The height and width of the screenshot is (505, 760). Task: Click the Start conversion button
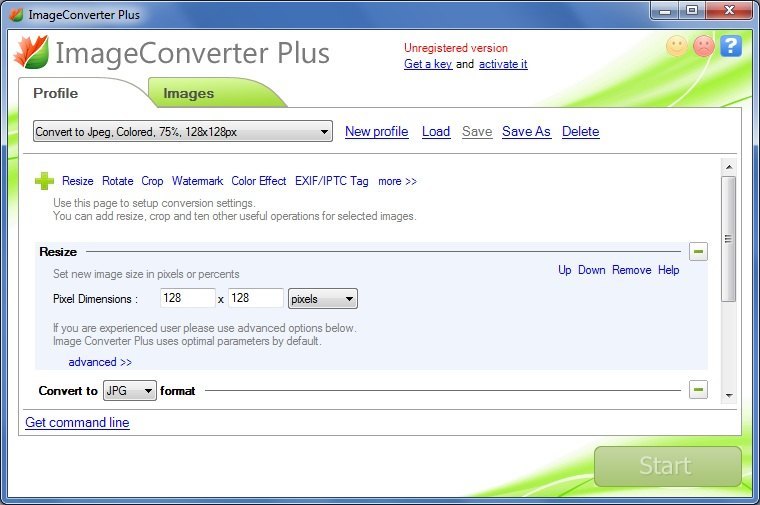point(667,466)
